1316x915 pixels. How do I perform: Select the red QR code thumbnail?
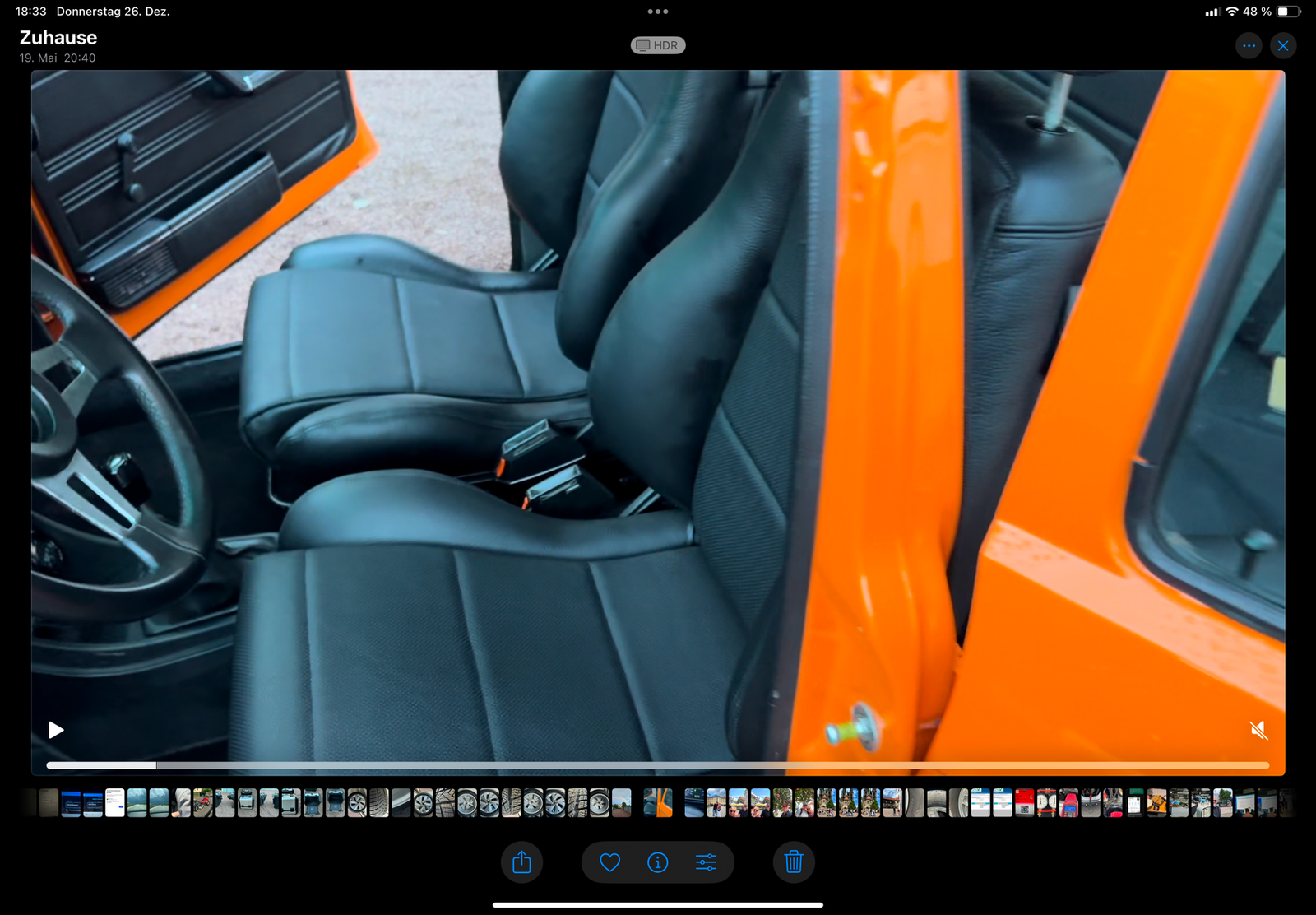pyautogui.click(x=1024, y=802)
